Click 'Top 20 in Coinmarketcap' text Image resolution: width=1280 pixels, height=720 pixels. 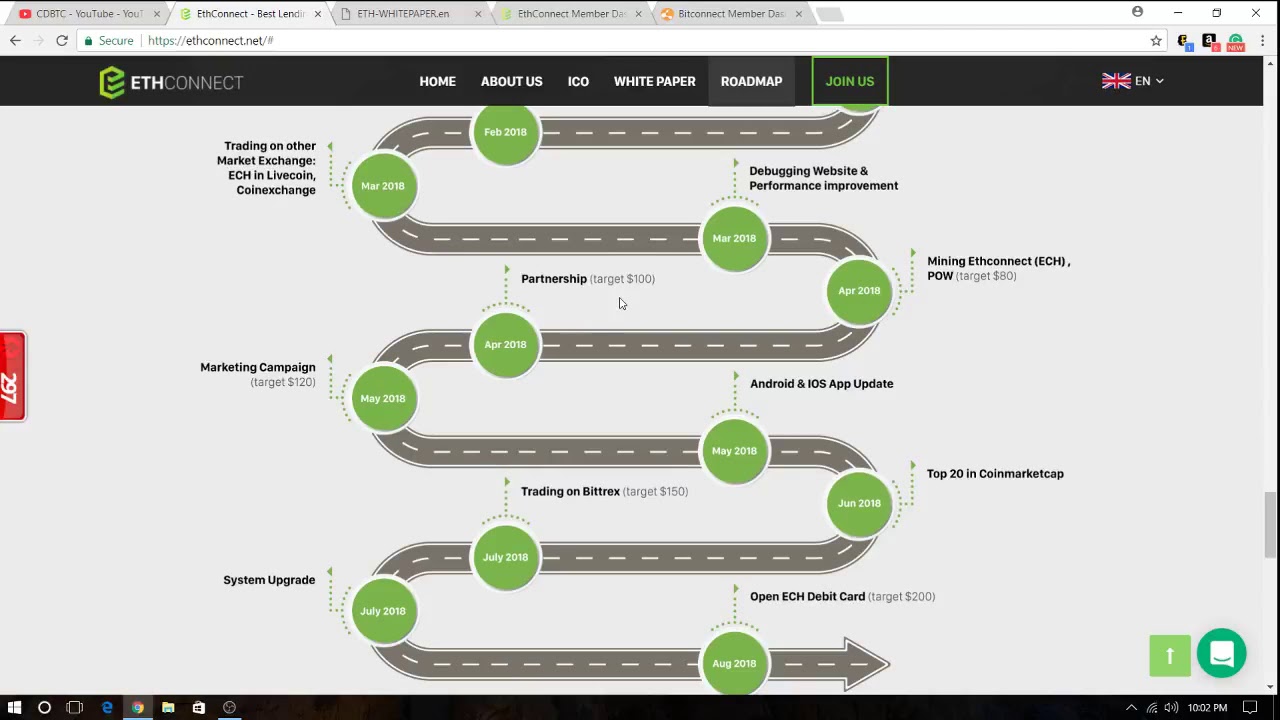pos(995,474)
